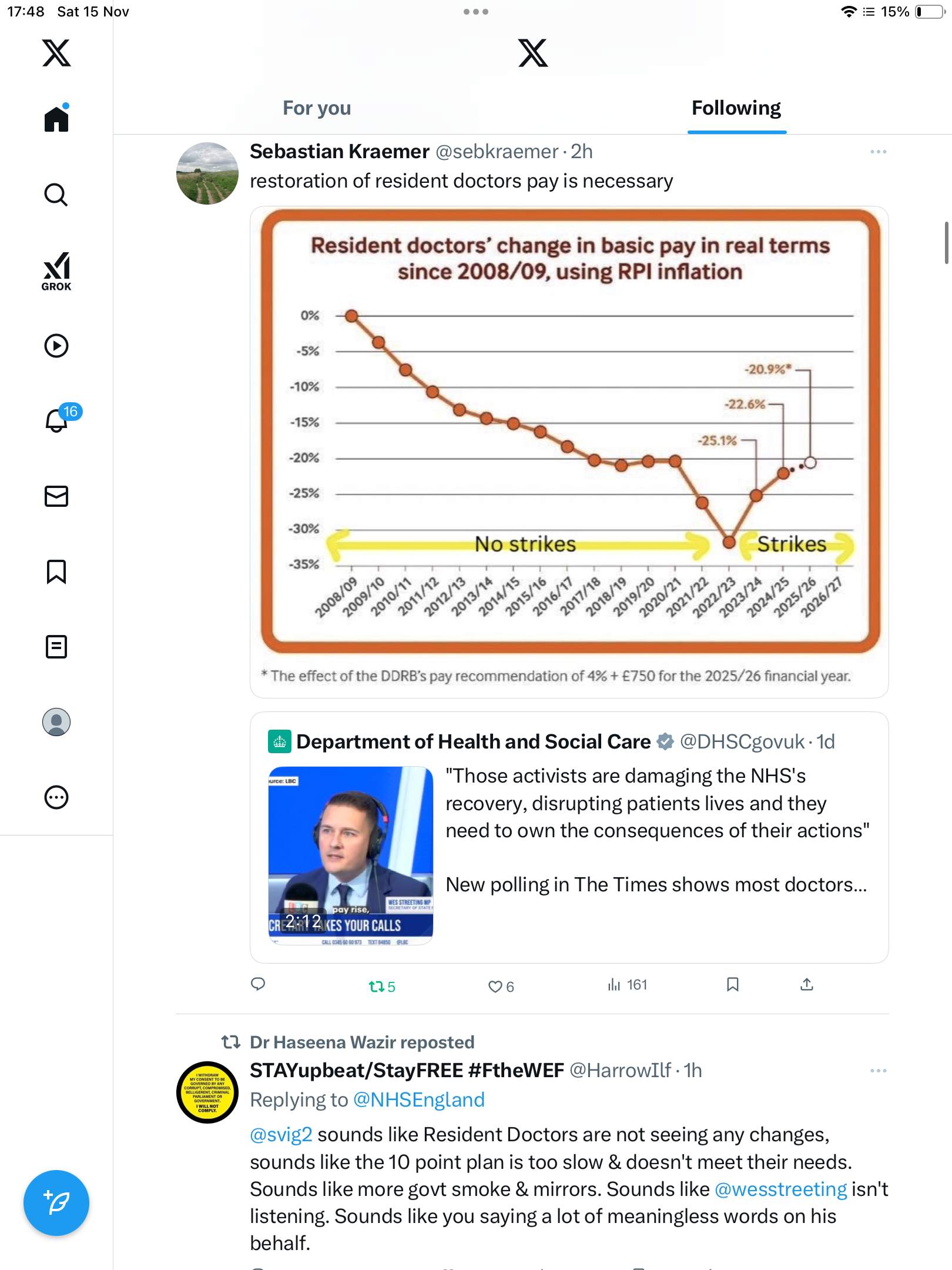Toggle like on Sebastian Kraemer's post
The width and height of the screenshot is (952, 1270).
tap(501, 987)
